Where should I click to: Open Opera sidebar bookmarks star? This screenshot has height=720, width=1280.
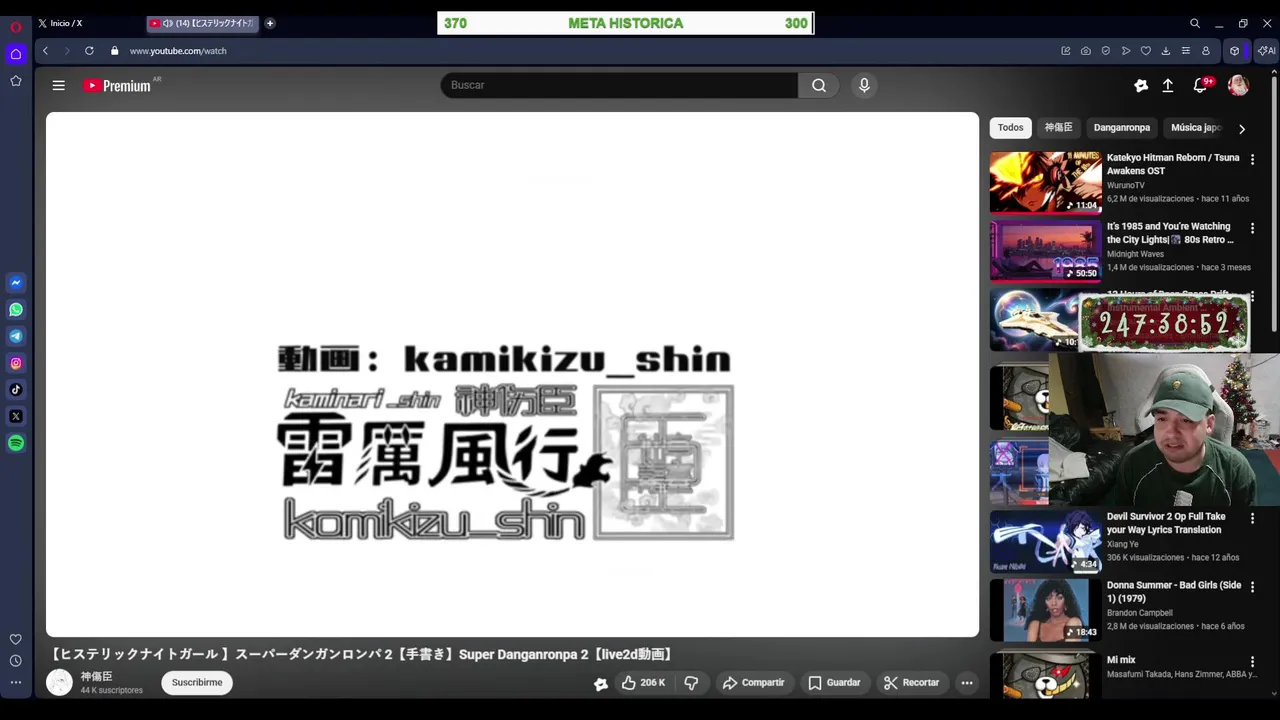[x=16, y=81]
